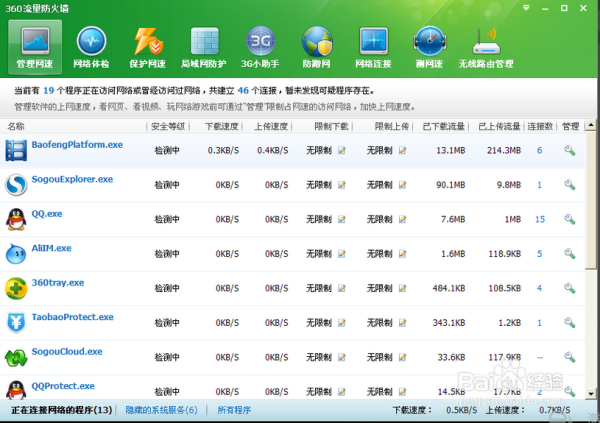The image size is (600, 423).
Task: Click the vertical scrollbar of the program list
Action: (x=591, y=250)
